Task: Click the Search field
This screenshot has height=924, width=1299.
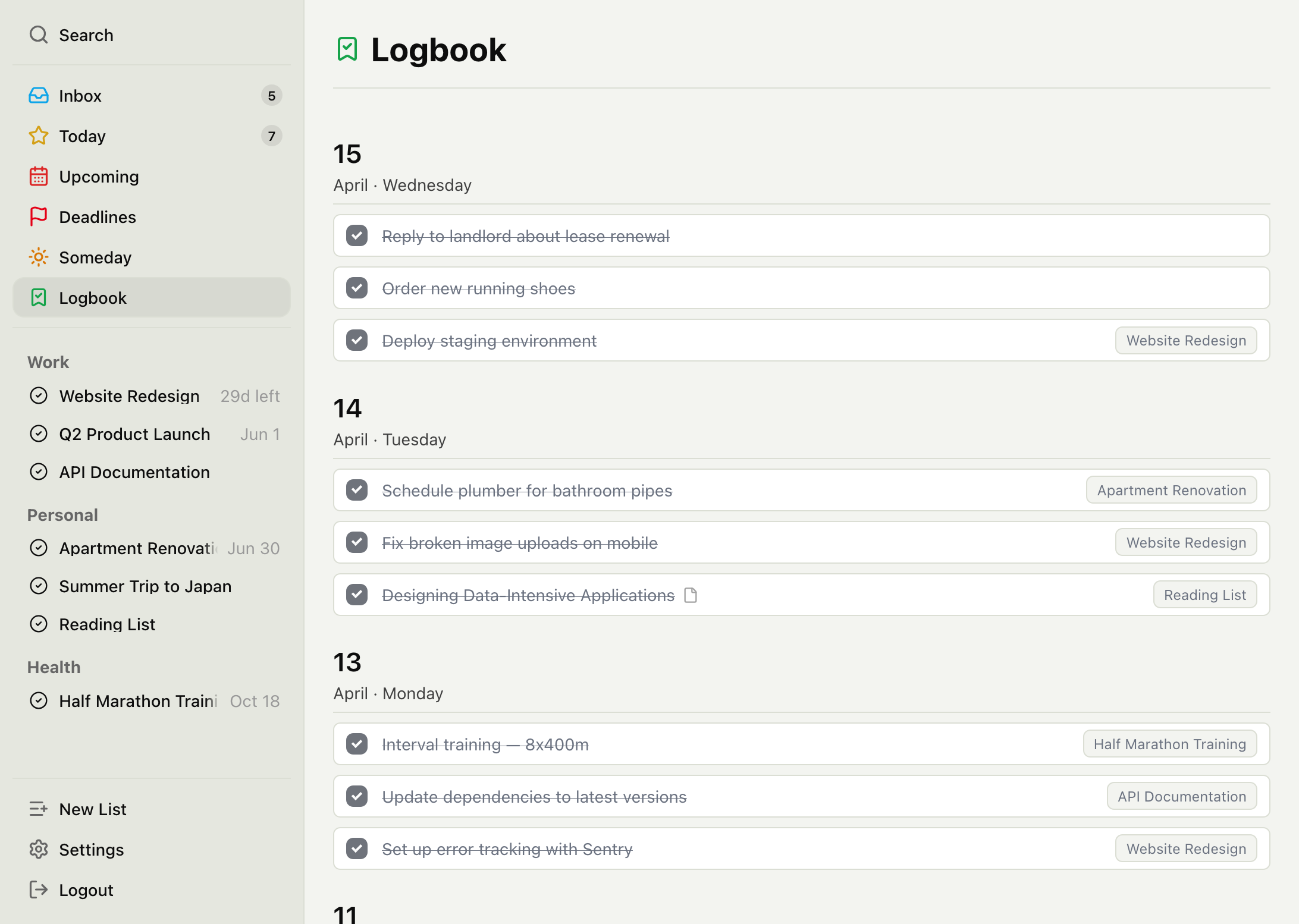Action: click(x=152, y=35)
